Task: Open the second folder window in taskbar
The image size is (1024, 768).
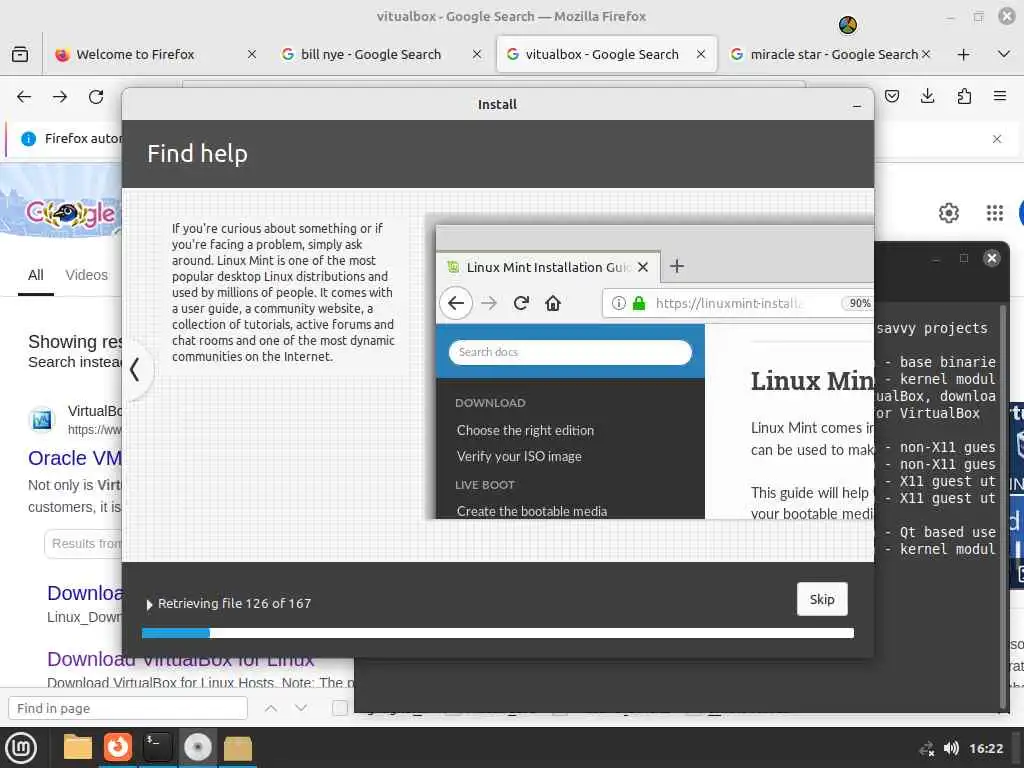Action: point(238,748)
